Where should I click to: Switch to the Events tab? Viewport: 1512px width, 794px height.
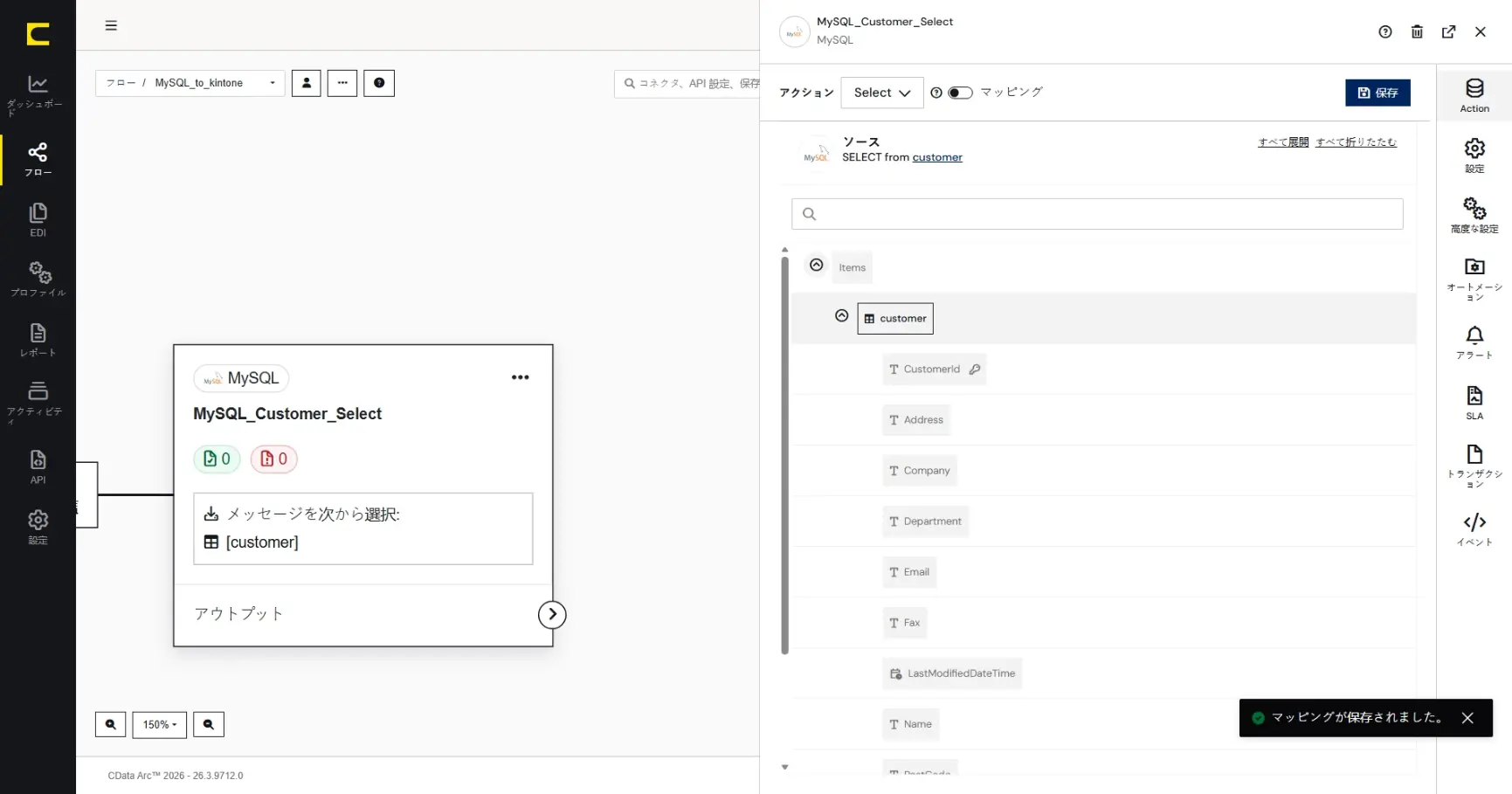tap(1474, 530)
